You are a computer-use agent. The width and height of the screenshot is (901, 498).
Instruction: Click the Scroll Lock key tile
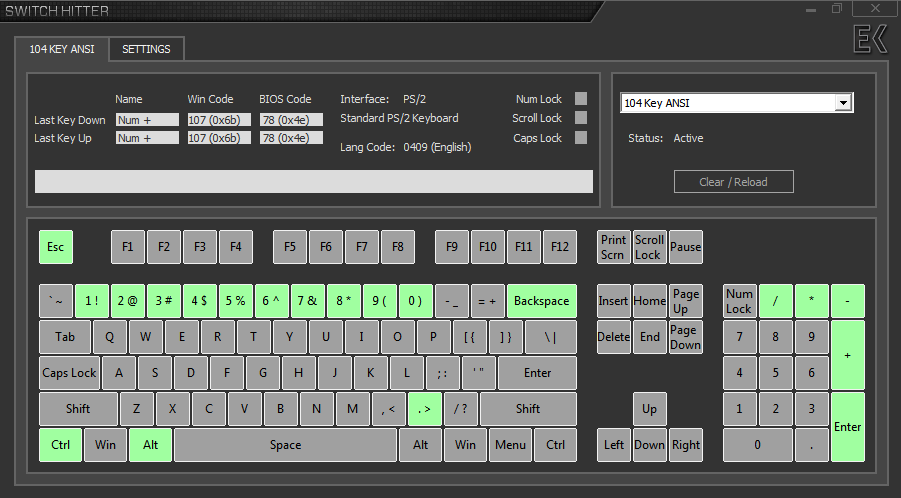pos(649,247)
